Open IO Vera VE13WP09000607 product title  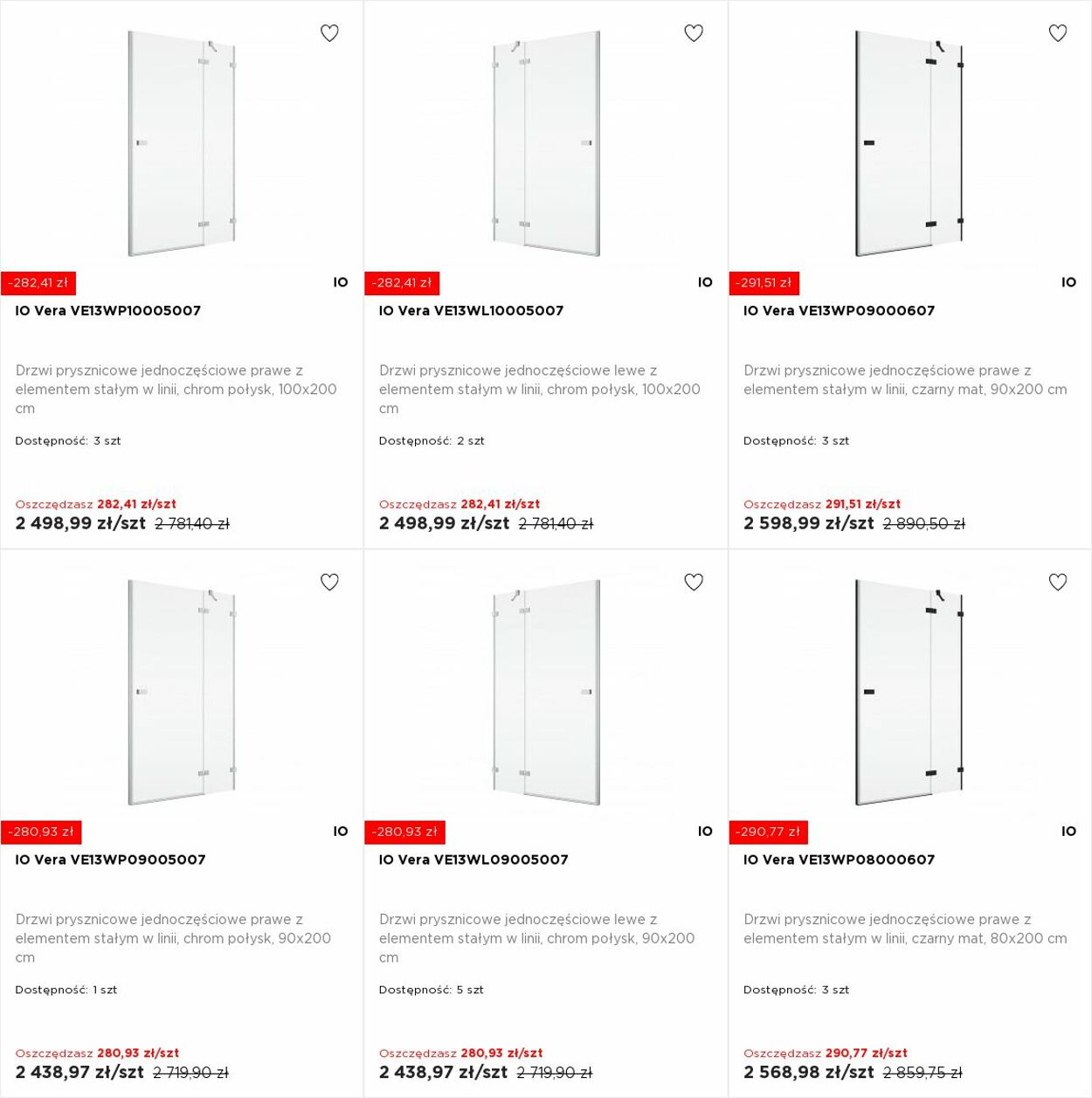click(x=840, y=311)
